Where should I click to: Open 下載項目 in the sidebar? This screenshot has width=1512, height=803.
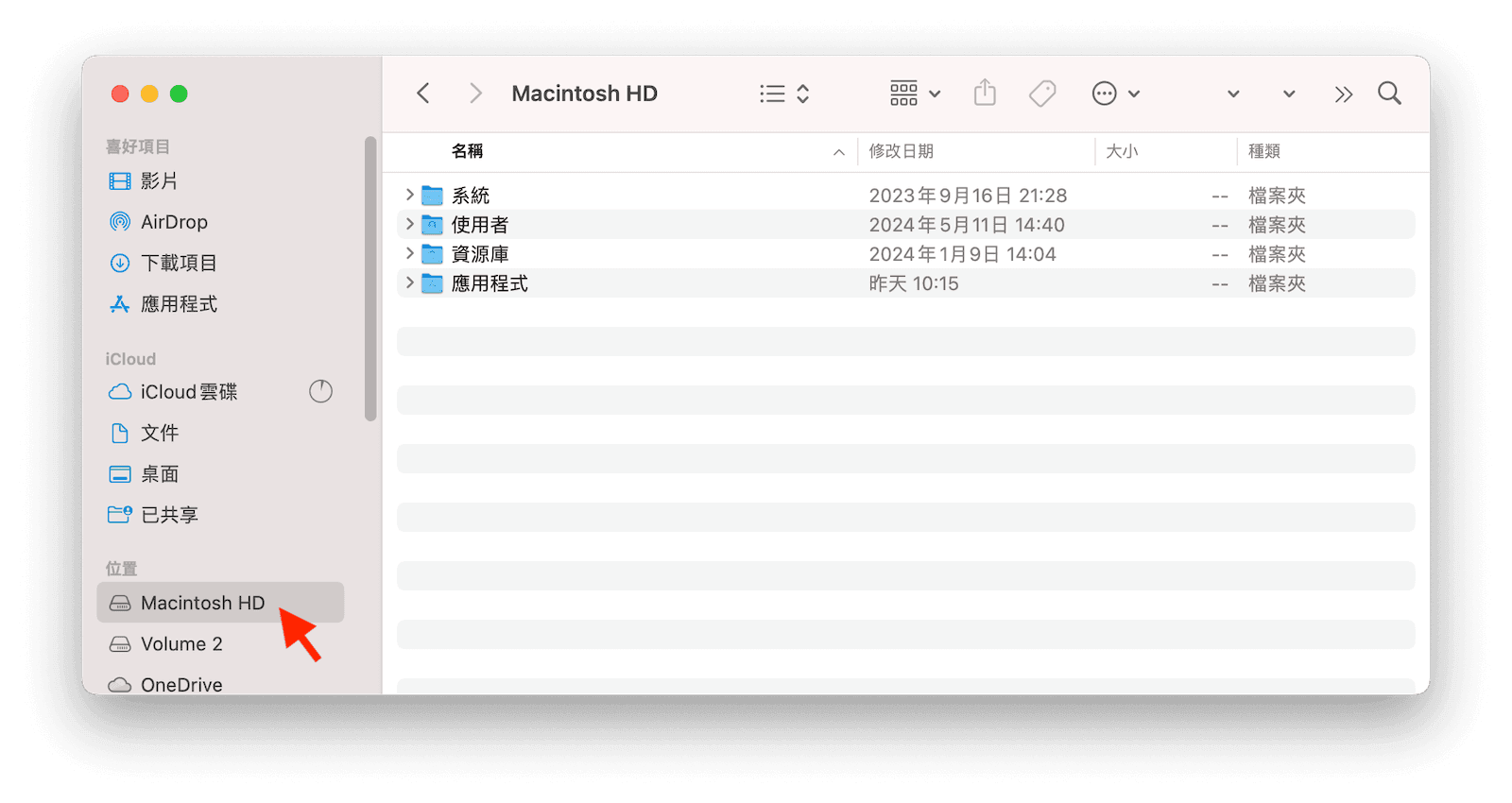pos(220,263)
